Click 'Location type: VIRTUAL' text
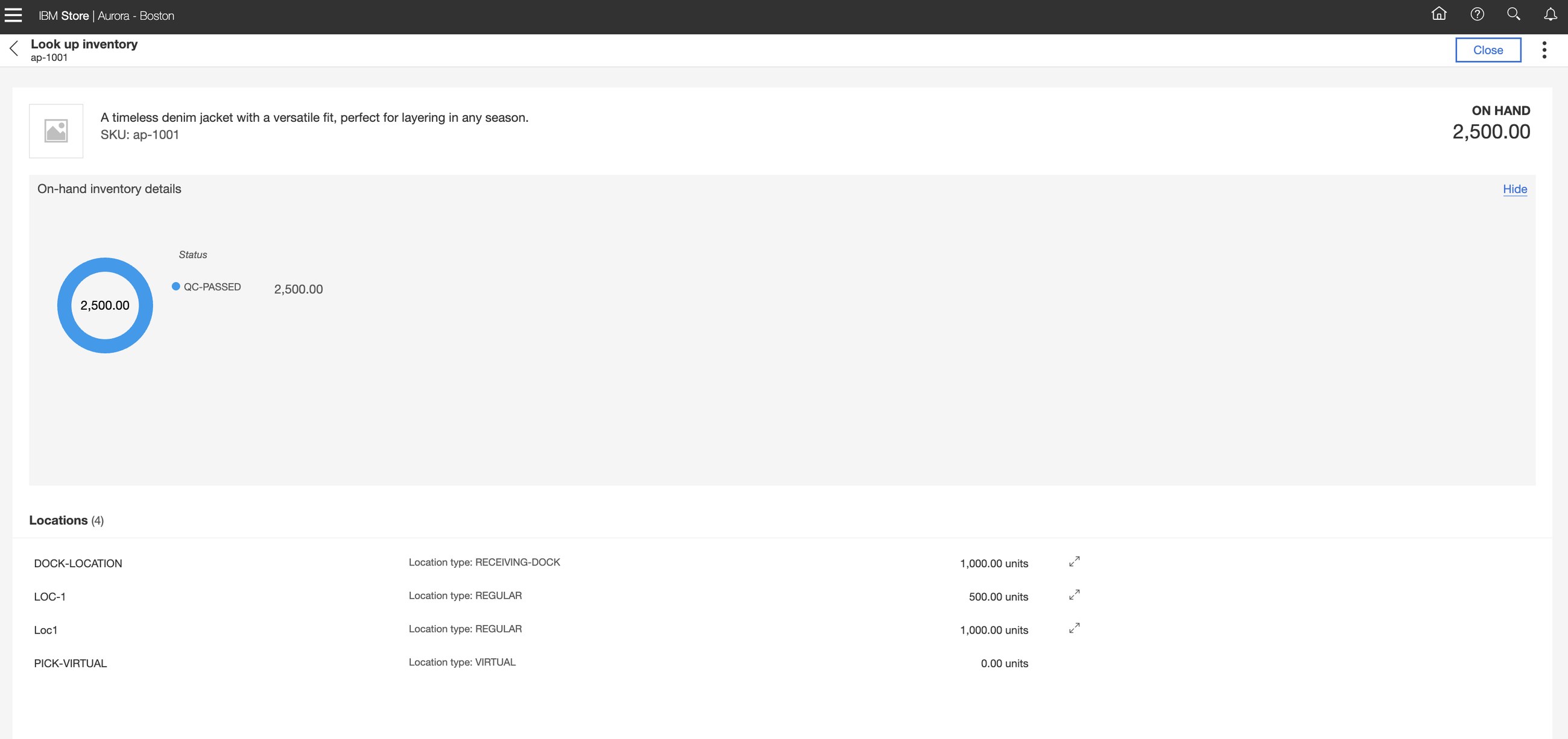 pos(462,662)
